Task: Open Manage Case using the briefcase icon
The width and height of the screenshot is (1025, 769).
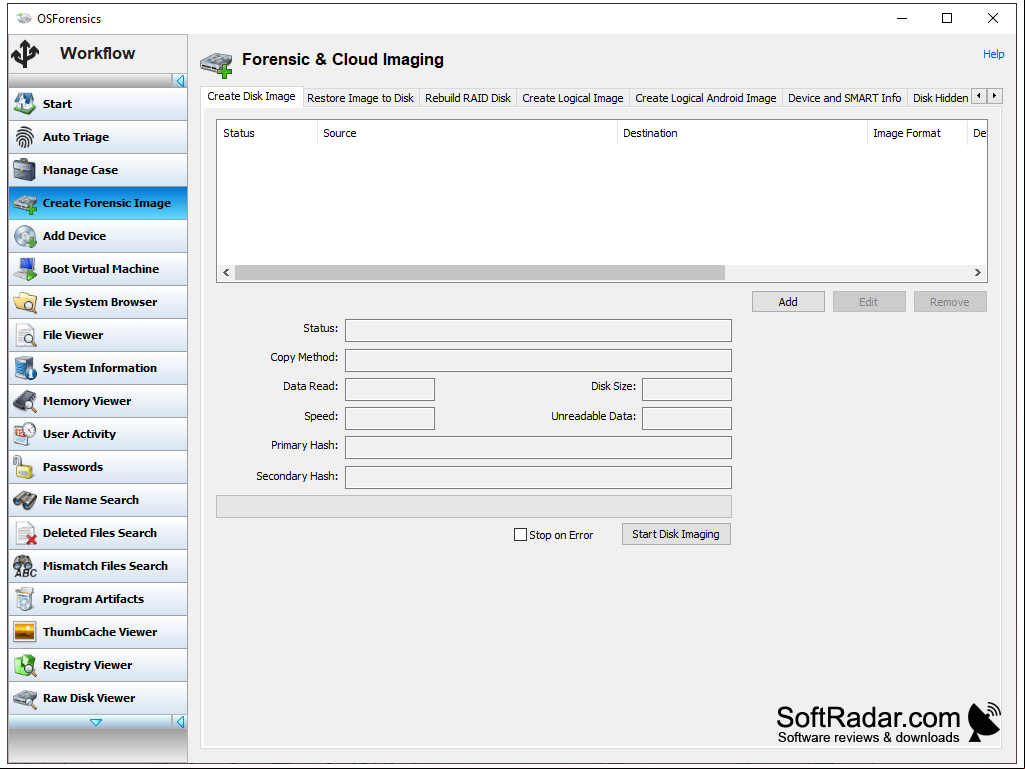Action: click(x=25, y=169)
